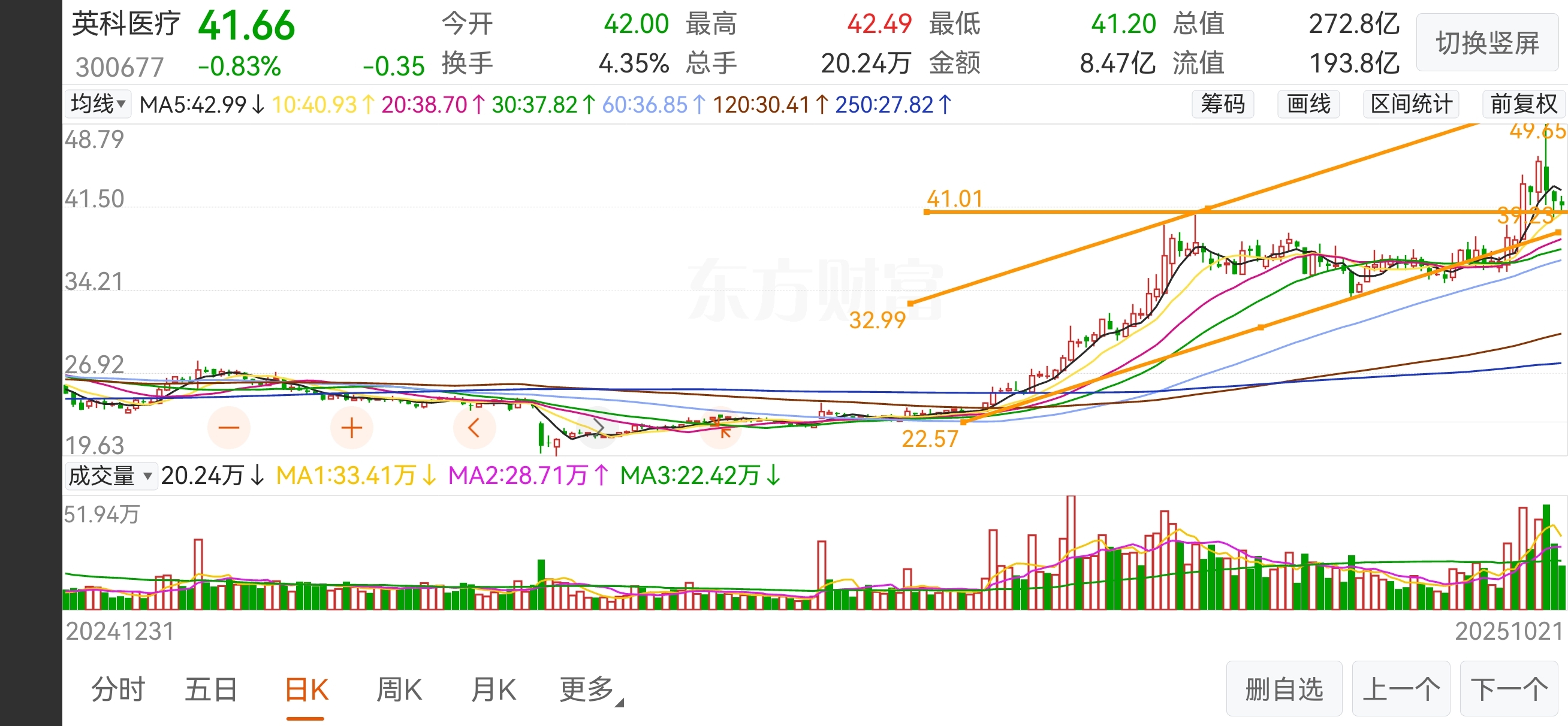The height and width of the screenshot is (726, 1568).
Task: Toggle the 筹码 chip distribution view
Action: 1222,104
